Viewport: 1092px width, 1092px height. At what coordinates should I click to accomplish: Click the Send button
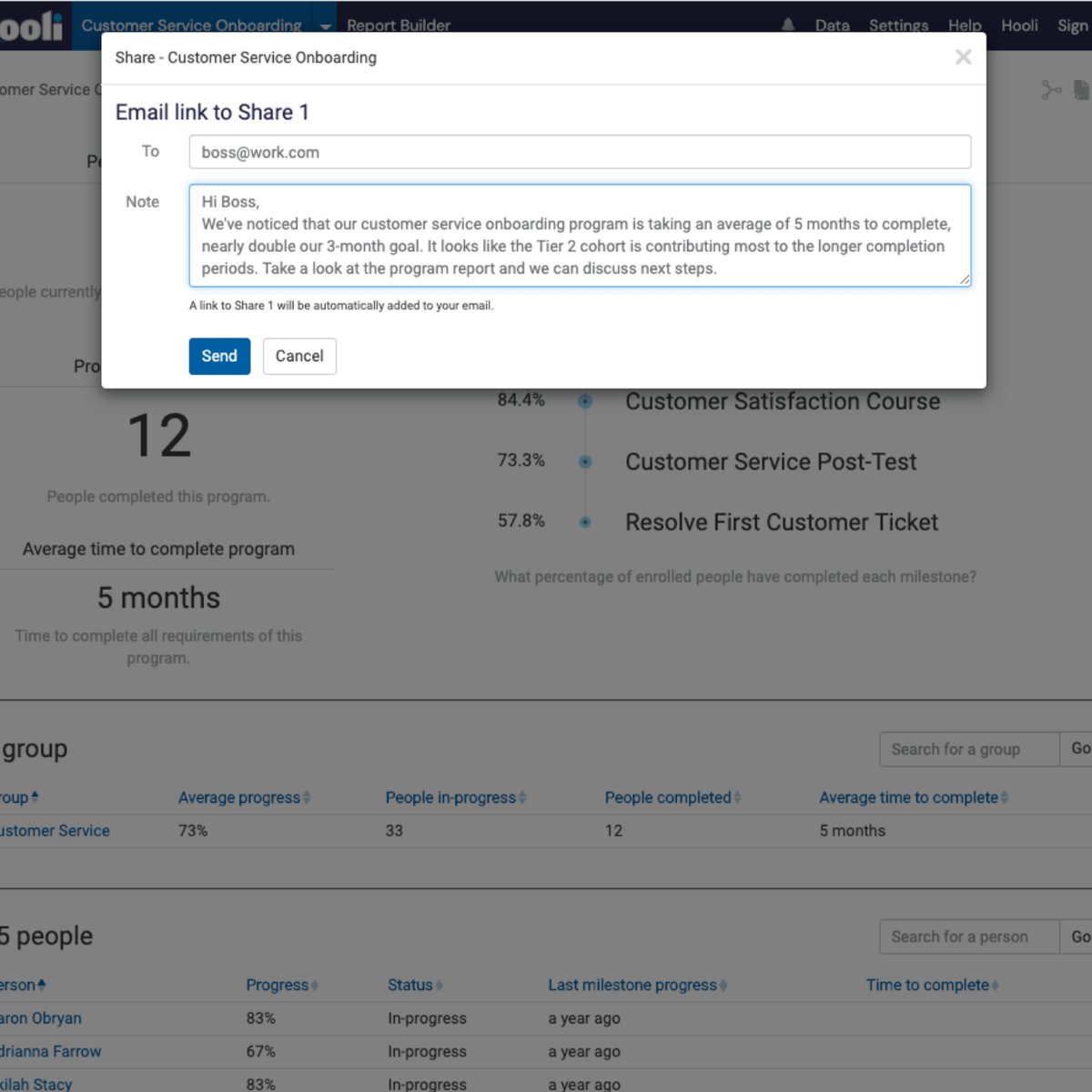pos(219,356)
